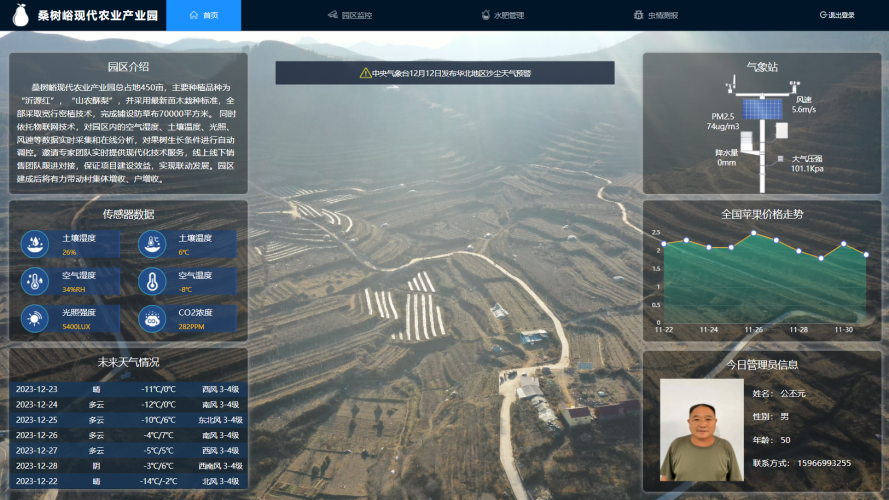Click the soil humidity sensor icon
This screenshot has width=889, height=500.
(36, 244)
